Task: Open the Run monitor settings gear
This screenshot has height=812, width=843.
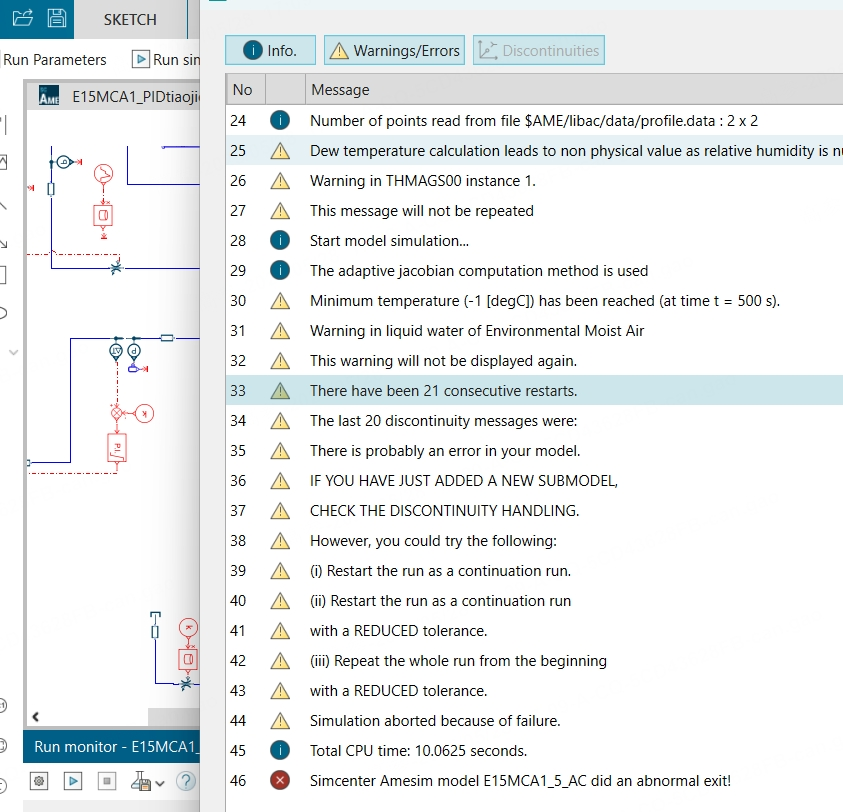Action: pyautogui.click(x=40, y=781)
